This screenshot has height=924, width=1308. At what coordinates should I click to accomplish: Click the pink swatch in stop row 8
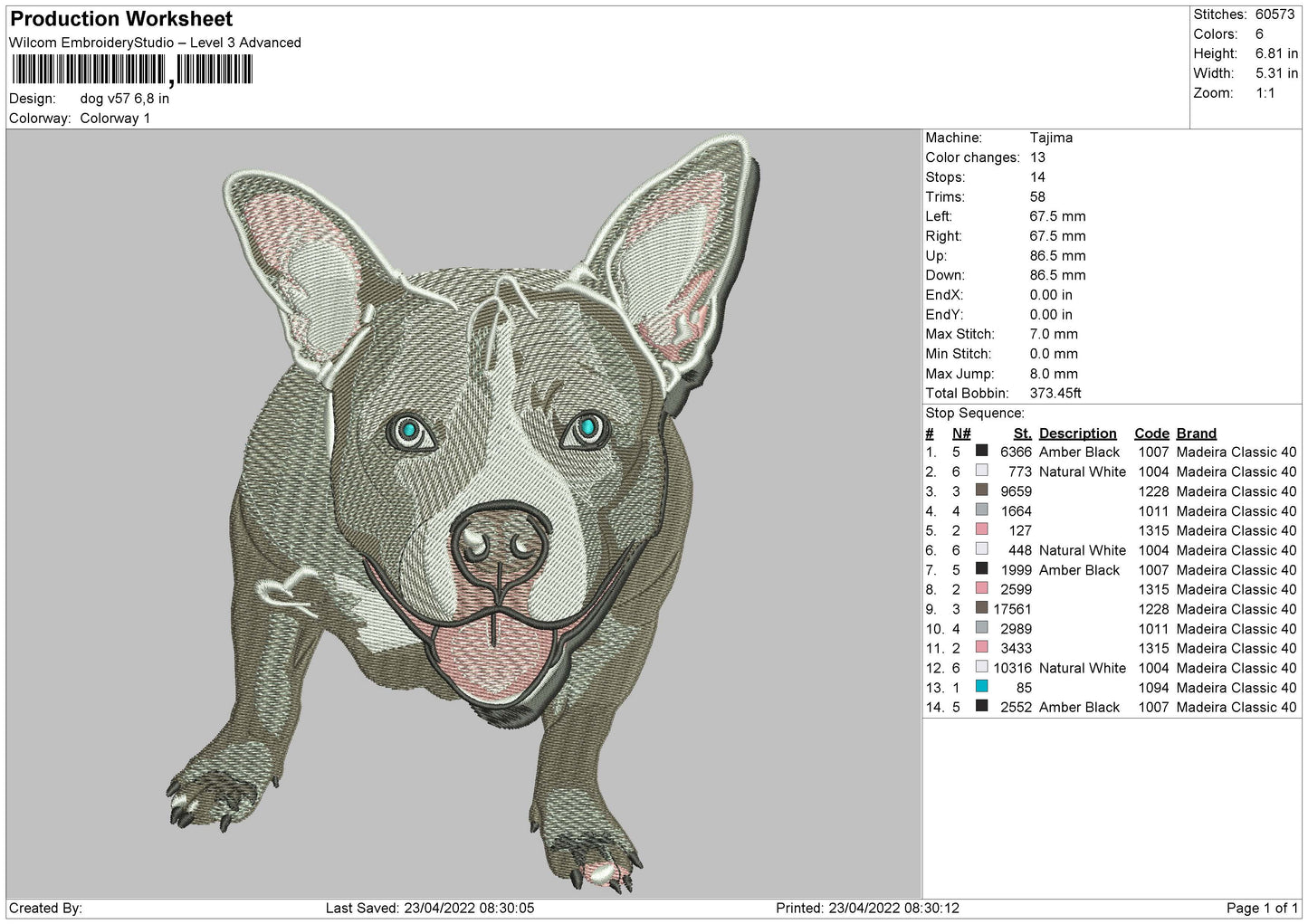[x=981, y=588]
